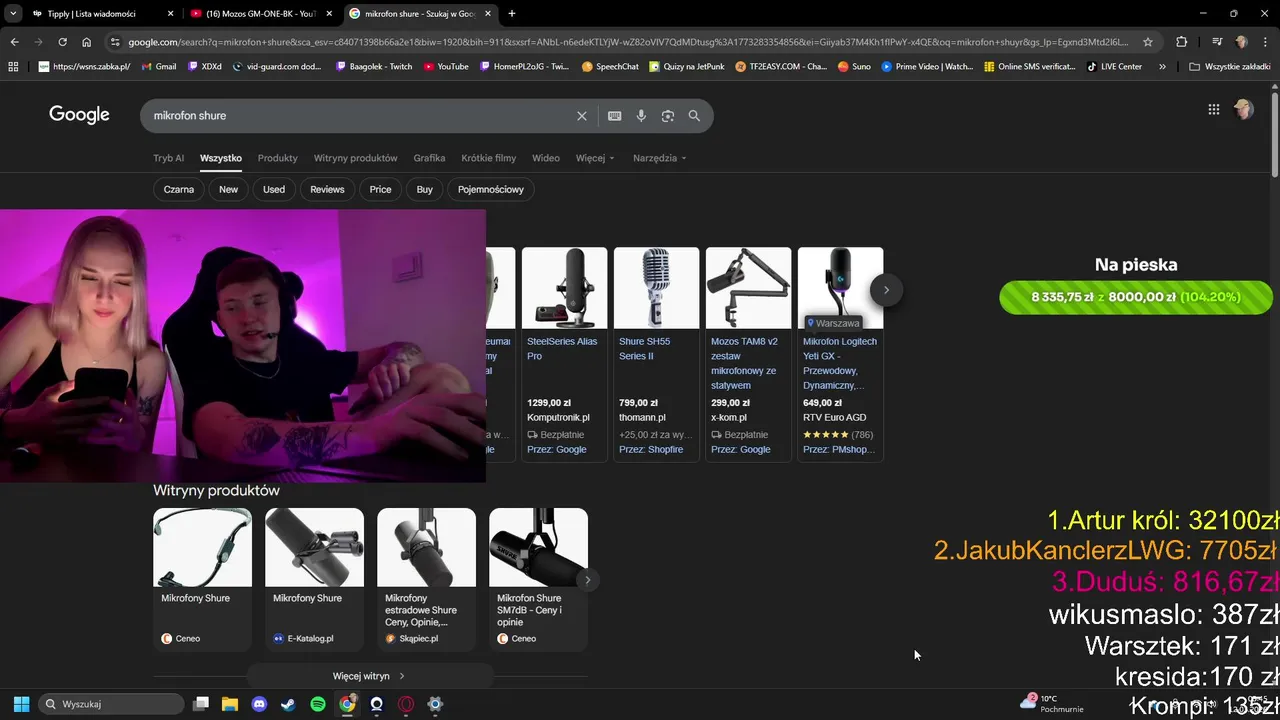The height and width of the screenshot is (720, 1280).
Task: Open Task View on the taskbar
Action: pos(201,704)
